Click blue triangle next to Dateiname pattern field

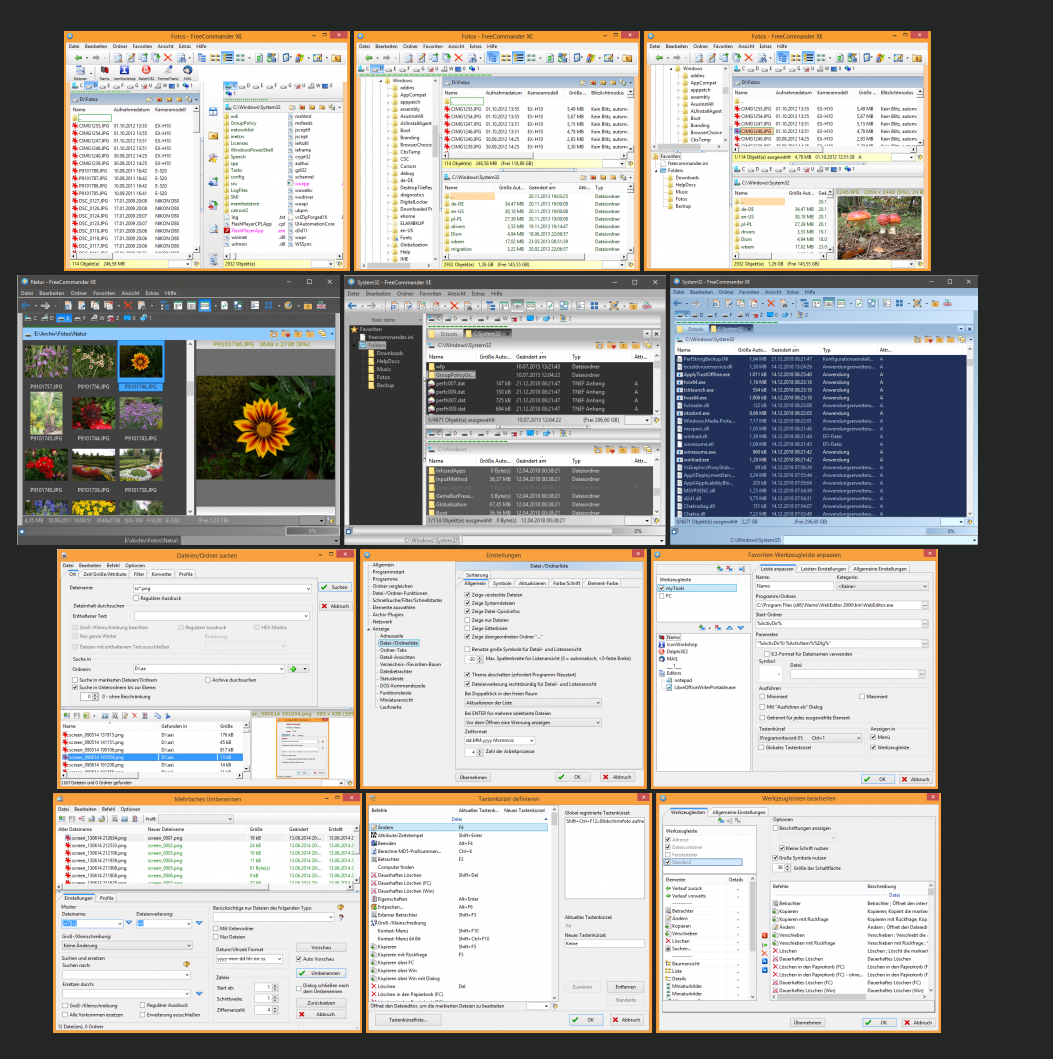[129, 923]
